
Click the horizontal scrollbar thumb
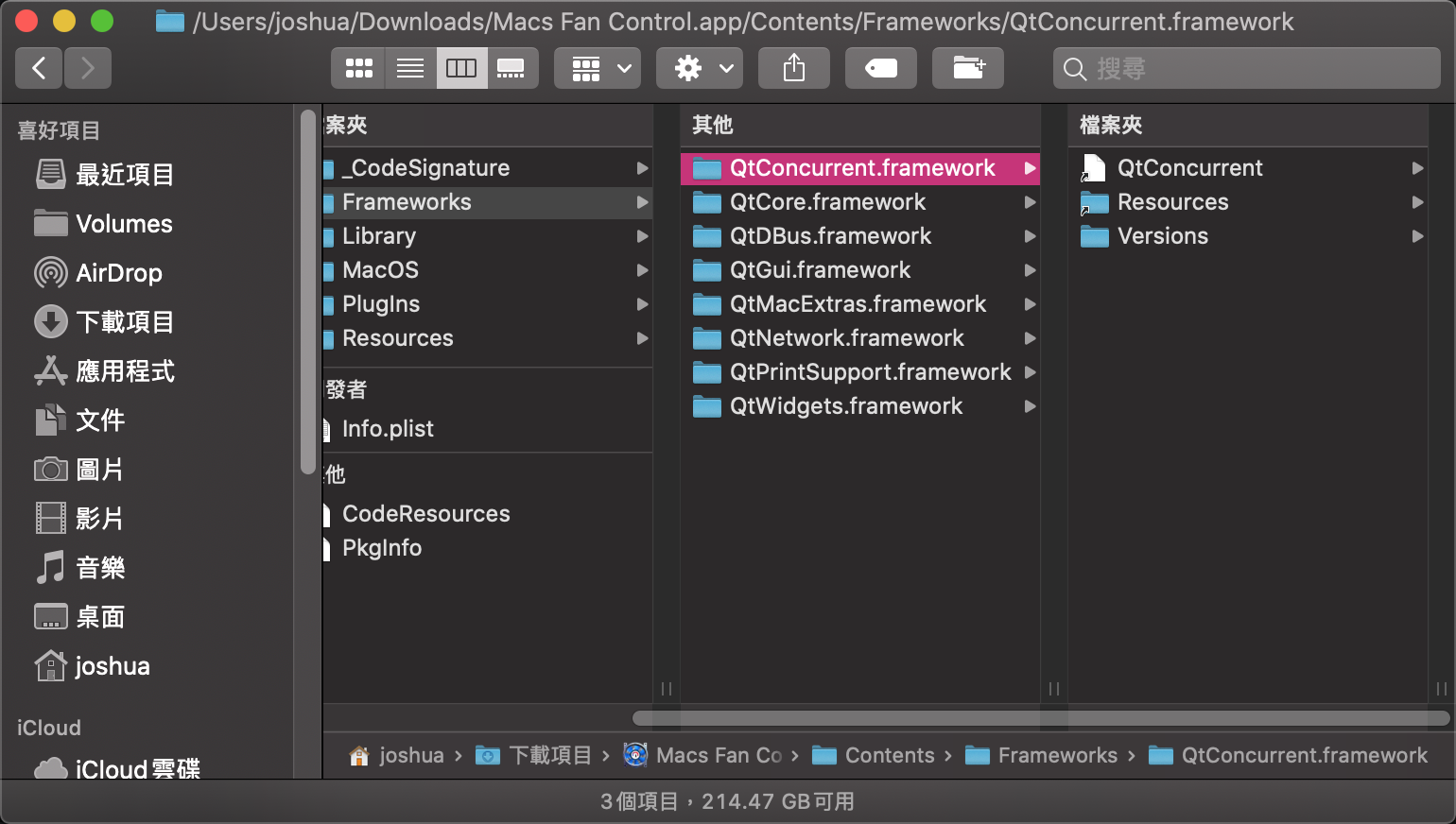1041,718
